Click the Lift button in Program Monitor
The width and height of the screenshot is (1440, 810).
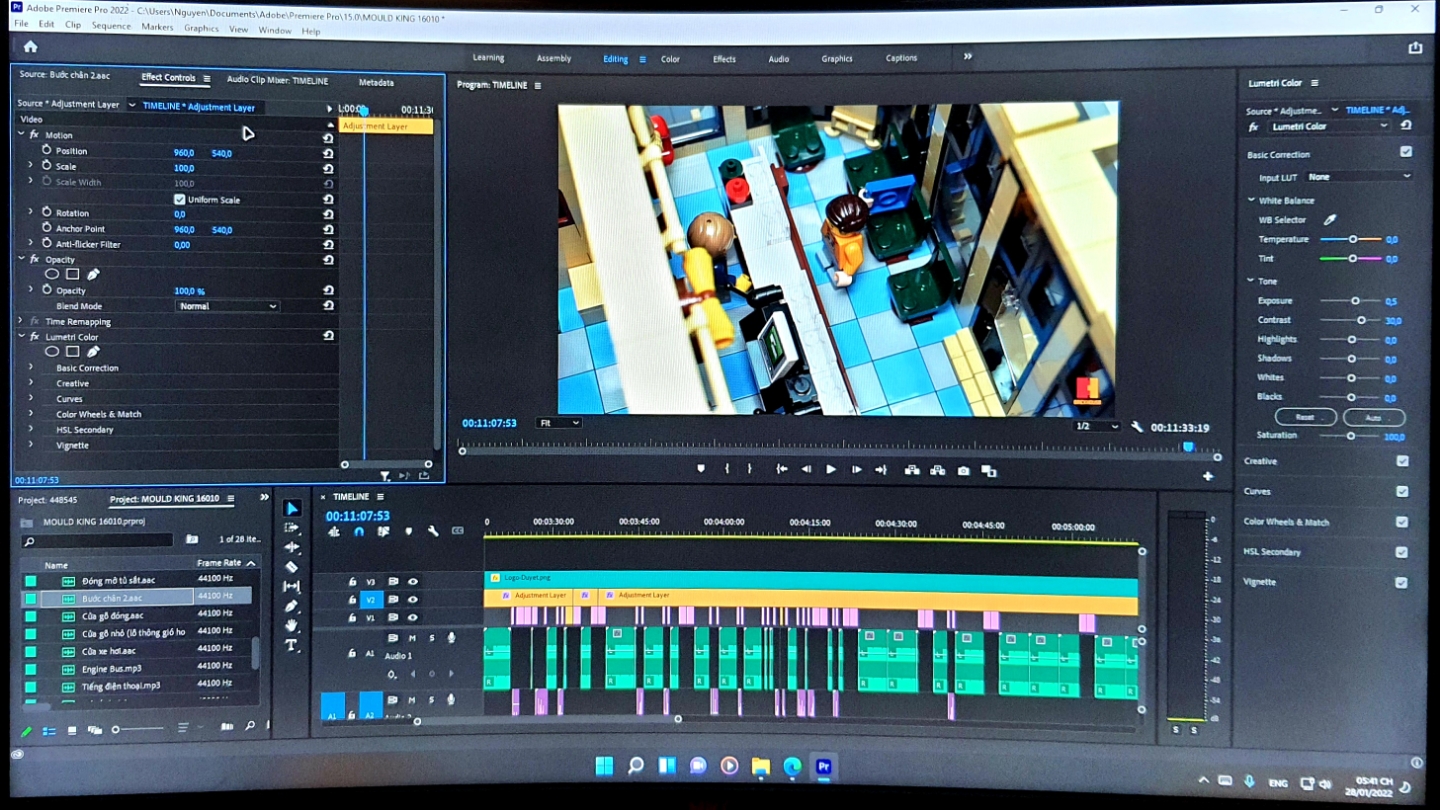tap(912, 470)
